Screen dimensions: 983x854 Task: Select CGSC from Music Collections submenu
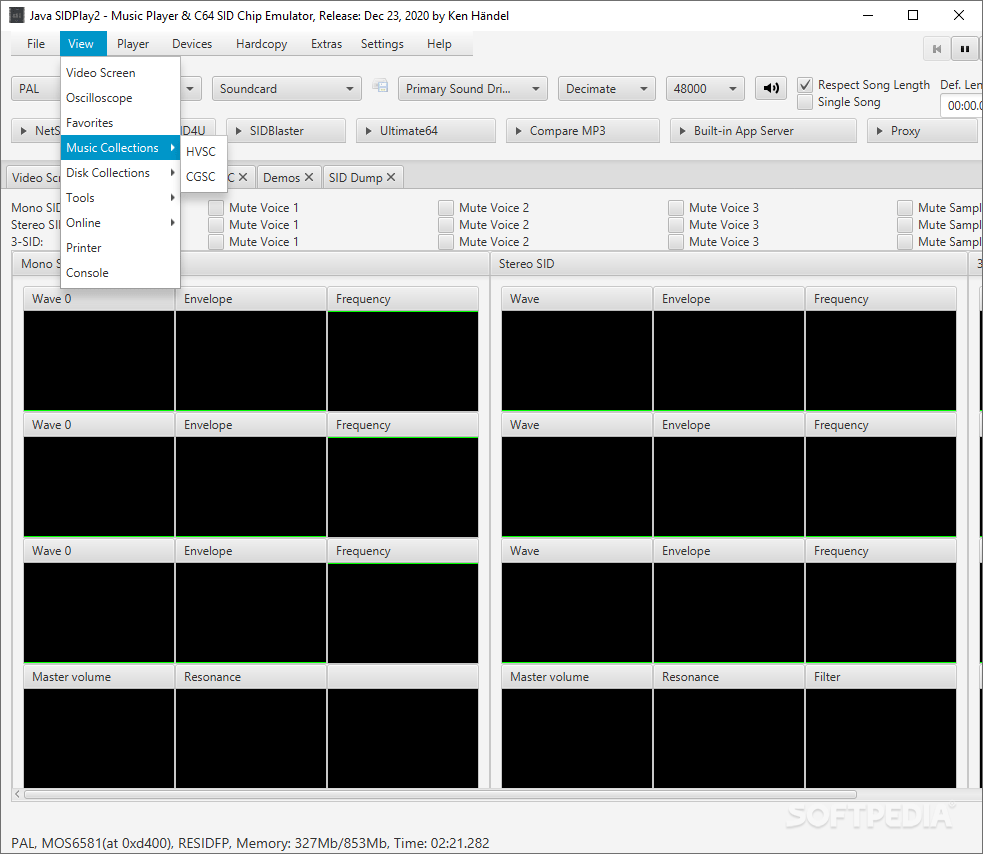[204, 177]
